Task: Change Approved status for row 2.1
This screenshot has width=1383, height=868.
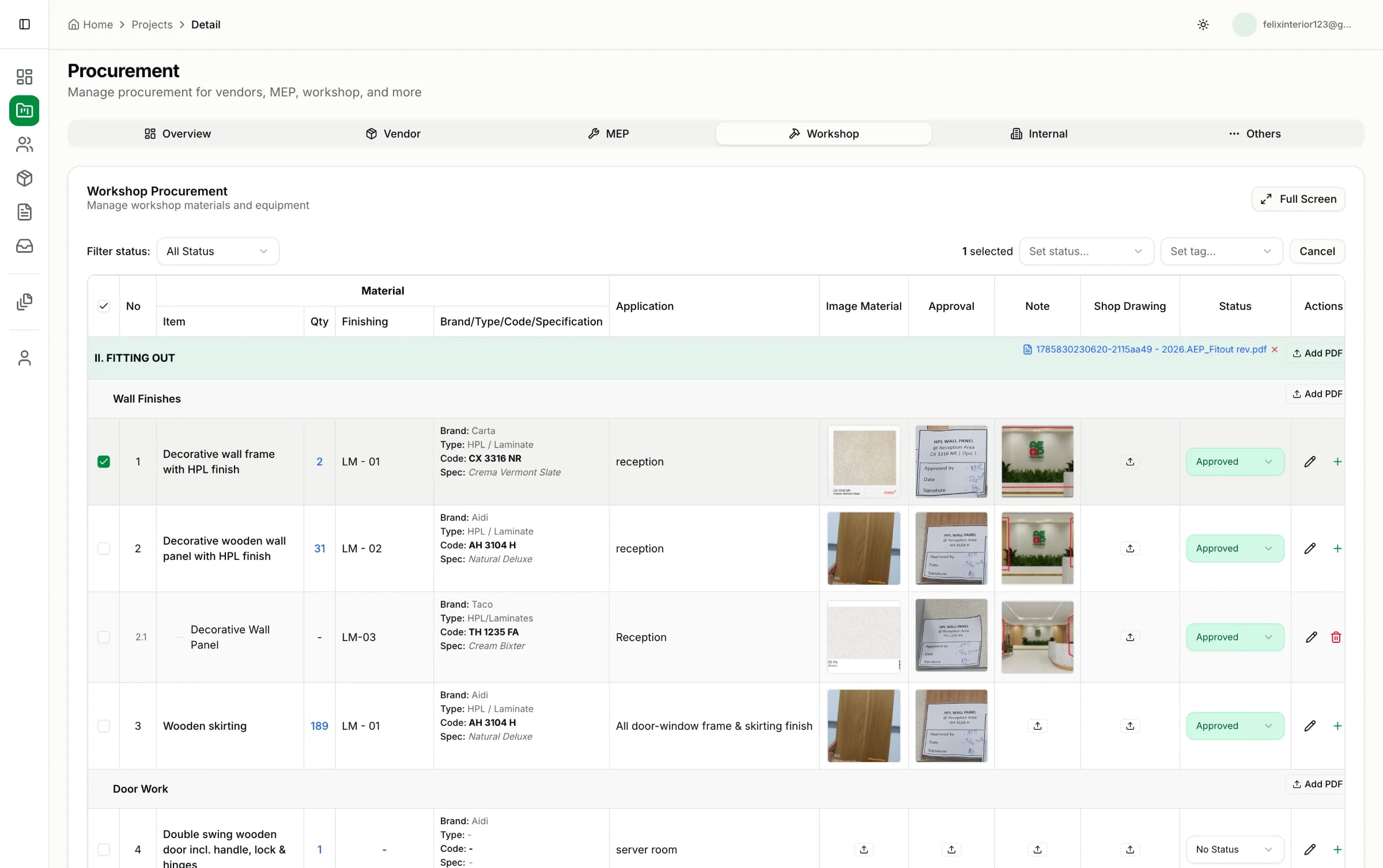Action: [x=1235, y=637]
